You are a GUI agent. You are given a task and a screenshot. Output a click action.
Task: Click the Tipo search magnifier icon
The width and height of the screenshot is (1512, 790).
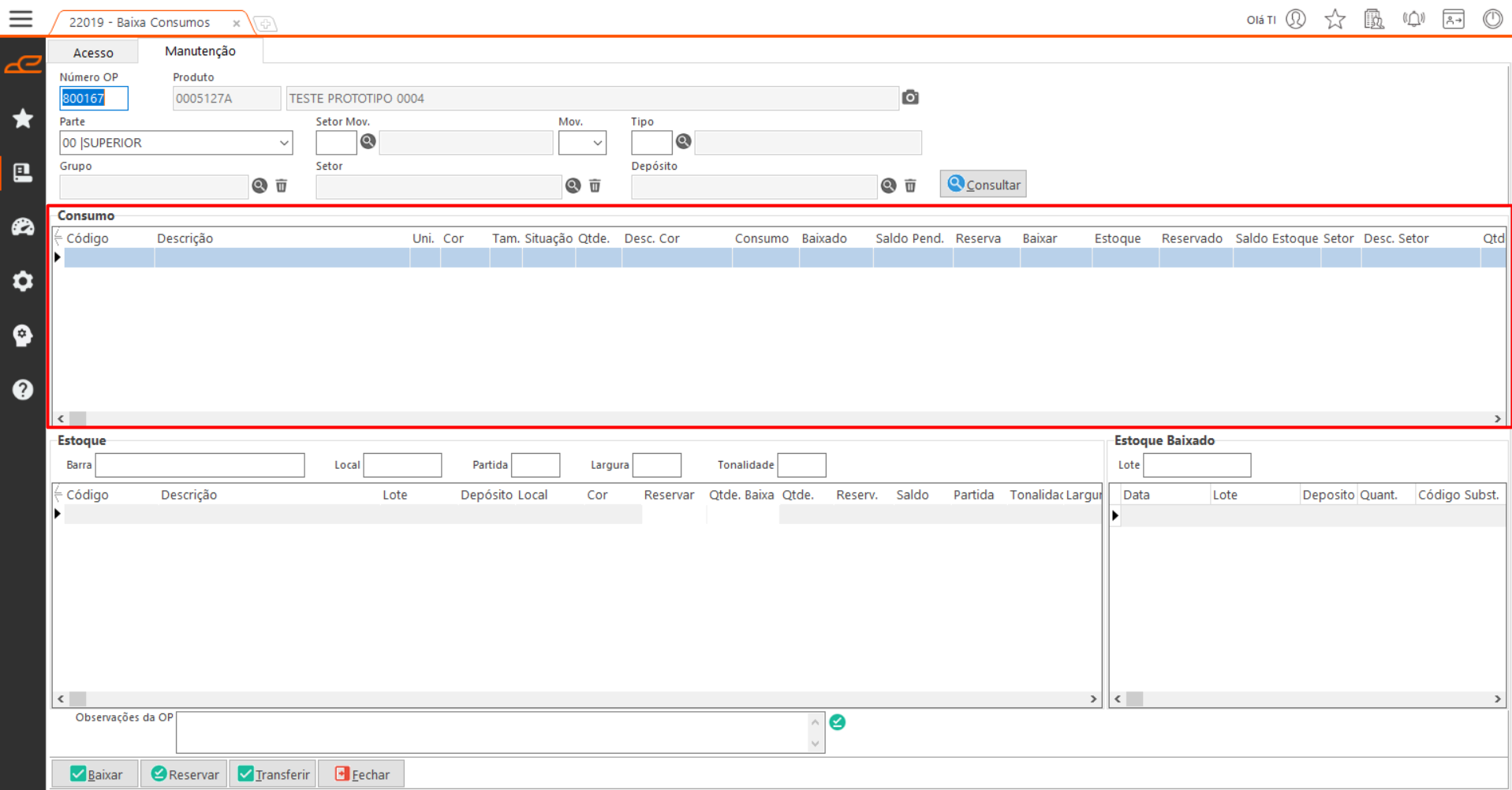pyautogui.click(x=683, y=142)
